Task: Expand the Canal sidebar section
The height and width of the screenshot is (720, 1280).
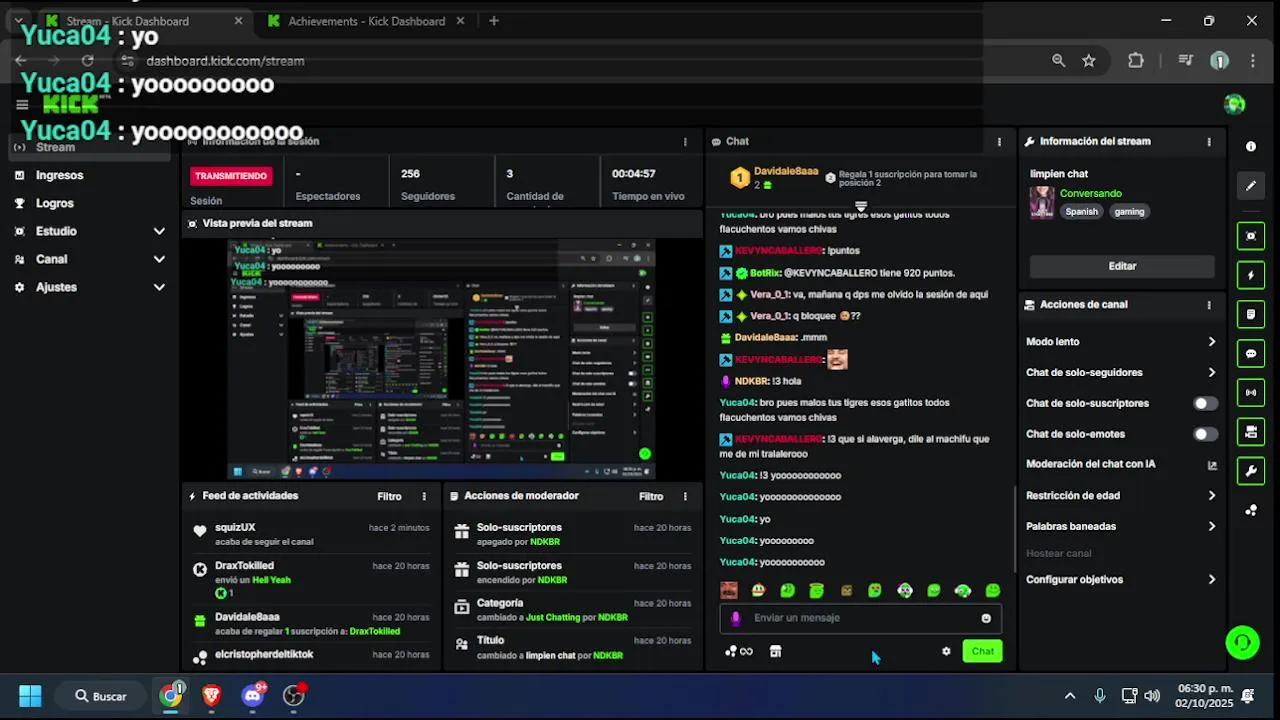Action: pyautogui.click(x=159, y=259)
